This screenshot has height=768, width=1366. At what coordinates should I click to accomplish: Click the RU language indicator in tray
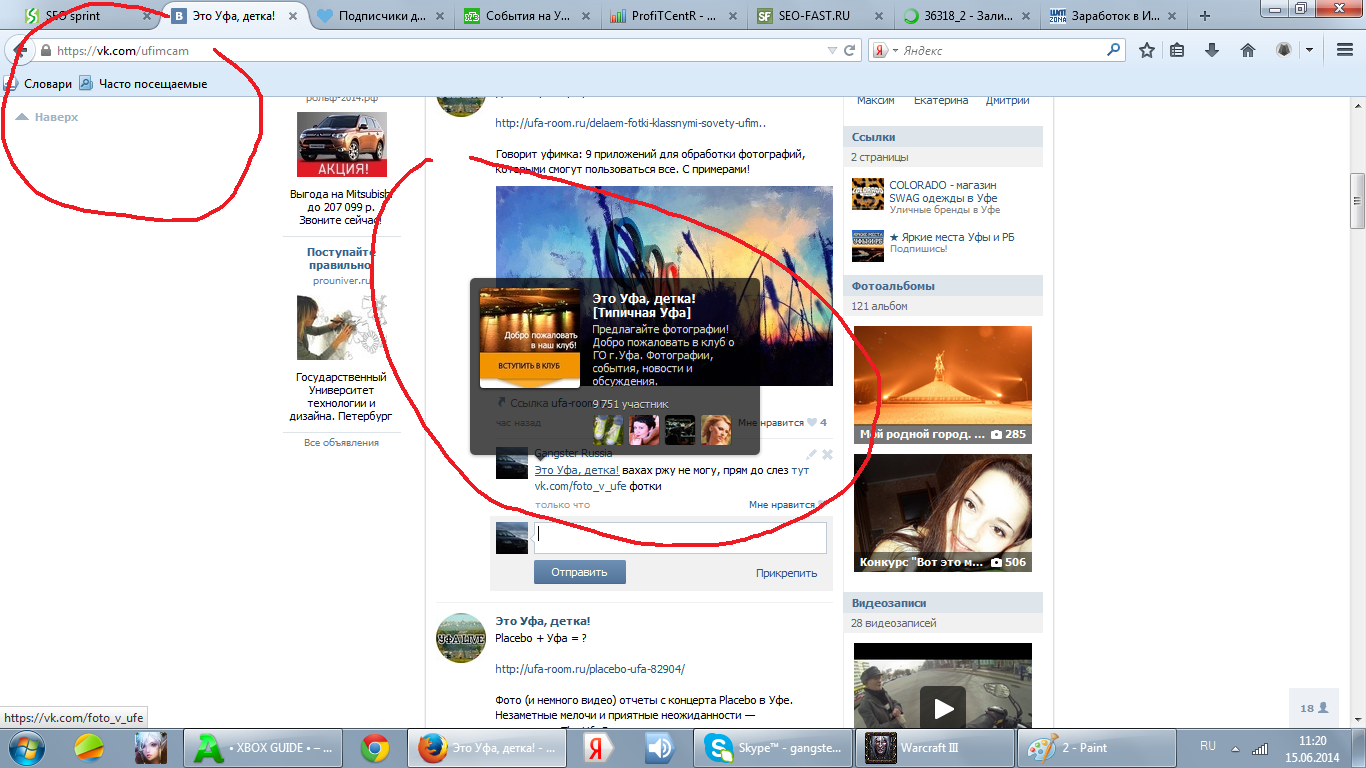tap(1207, 746)
